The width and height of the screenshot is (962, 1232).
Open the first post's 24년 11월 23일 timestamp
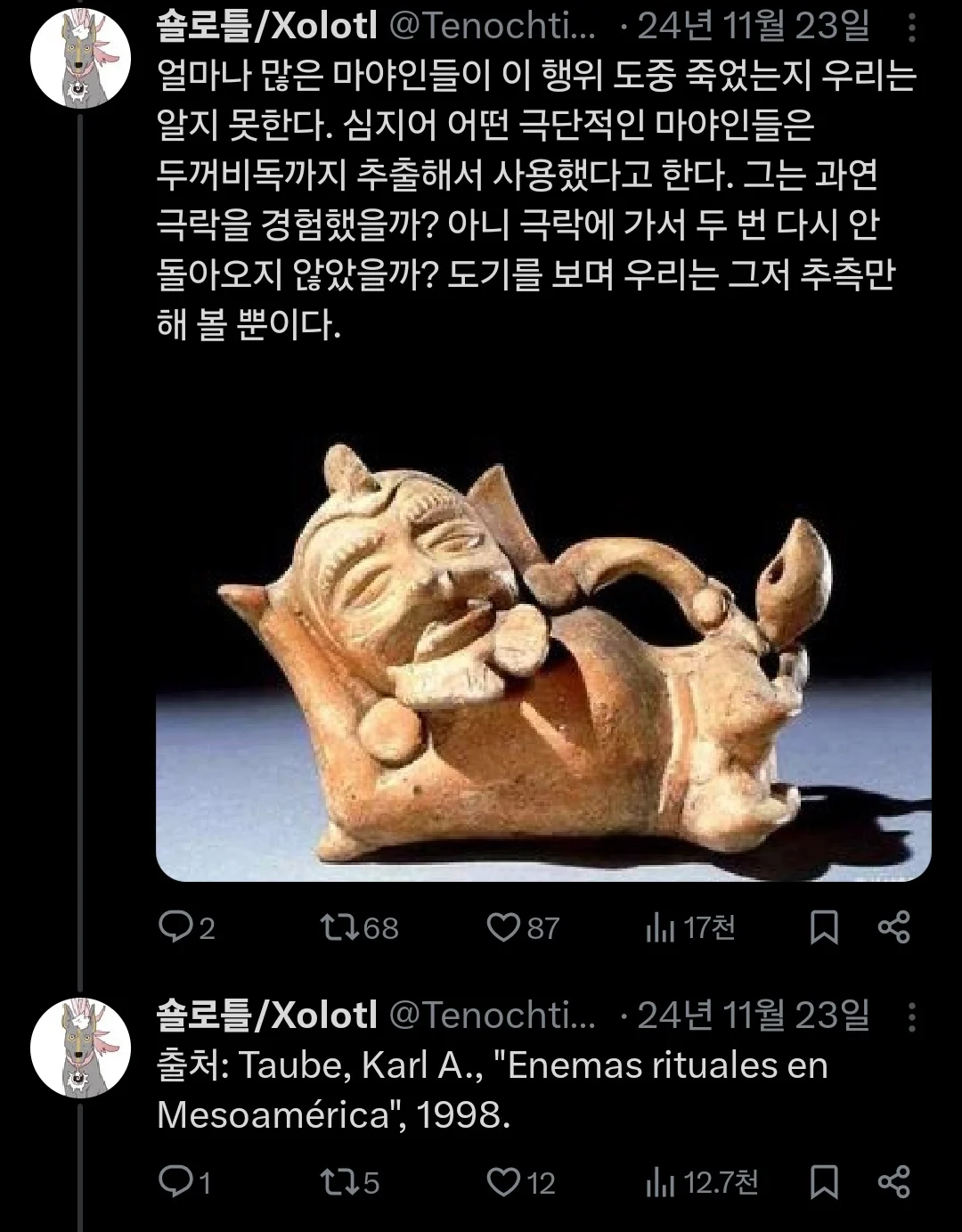[x=754, y=28]
